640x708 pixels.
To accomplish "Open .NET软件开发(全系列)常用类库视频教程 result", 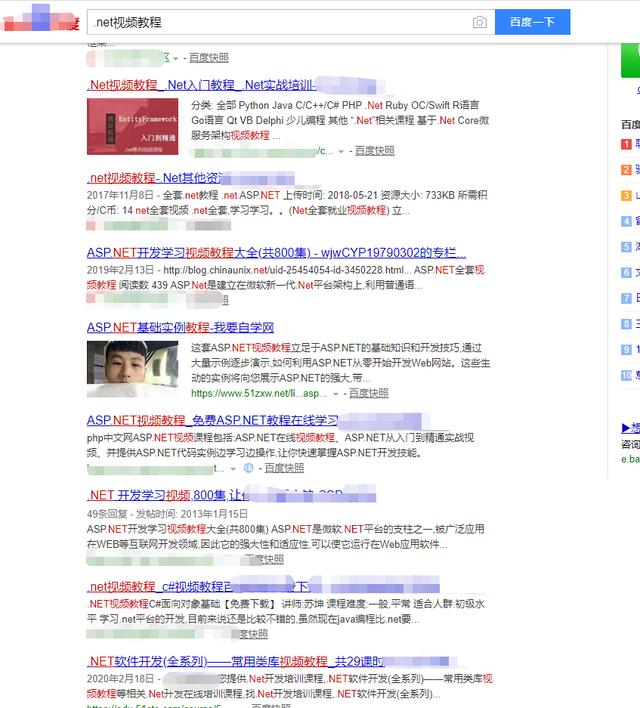I will (x=235, y=661).
